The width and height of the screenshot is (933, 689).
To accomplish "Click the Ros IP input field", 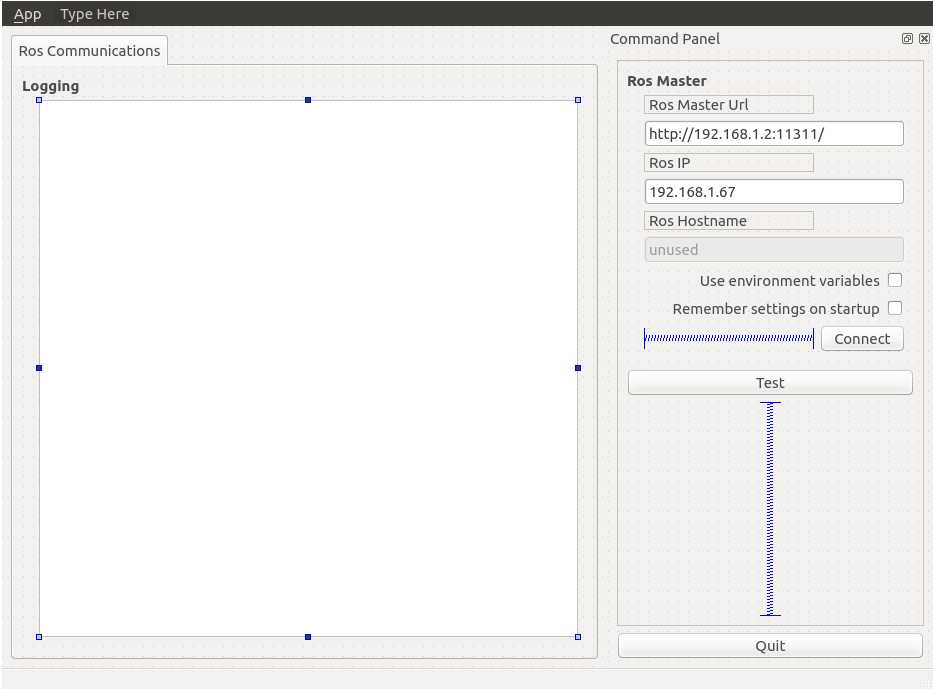I will (774, 192).
